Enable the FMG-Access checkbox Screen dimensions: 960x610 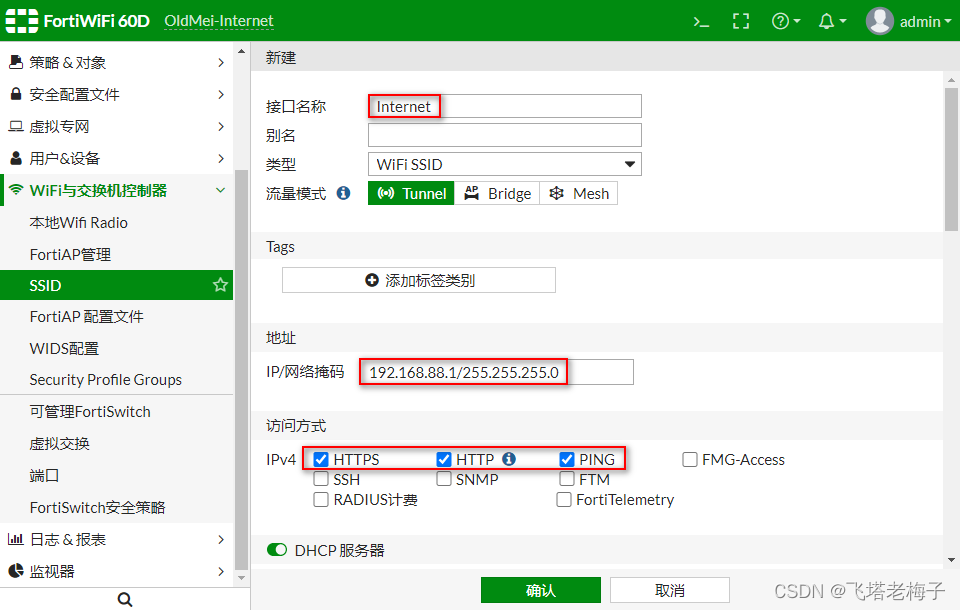[690, 459]
